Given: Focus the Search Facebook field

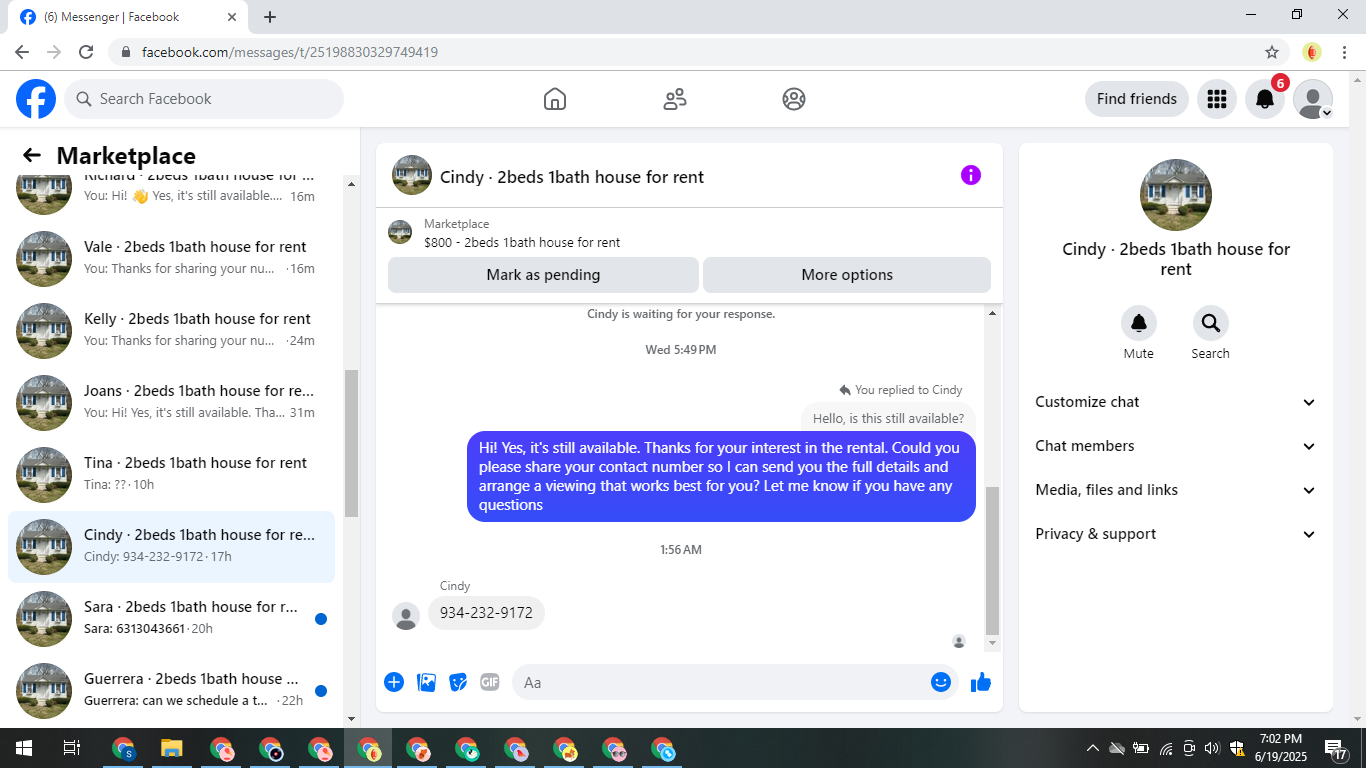Looking at the screenshot, I should pyautogui.click(x=204, y=99).
